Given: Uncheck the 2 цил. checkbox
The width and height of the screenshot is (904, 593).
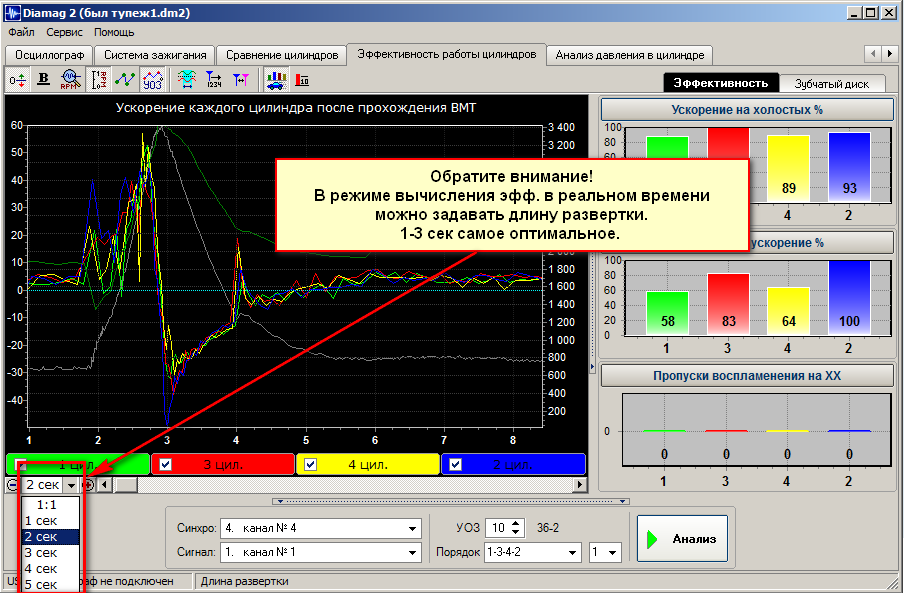Looking at the screenshot, I should coord(455,464).
